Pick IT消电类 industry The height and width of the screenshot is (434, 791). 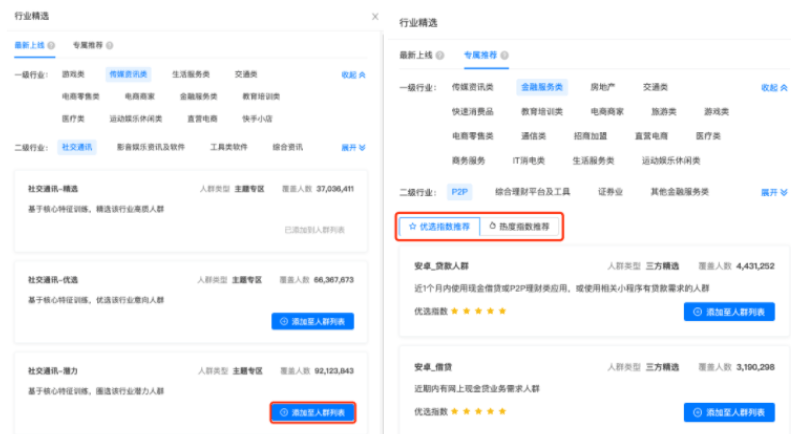529,160
